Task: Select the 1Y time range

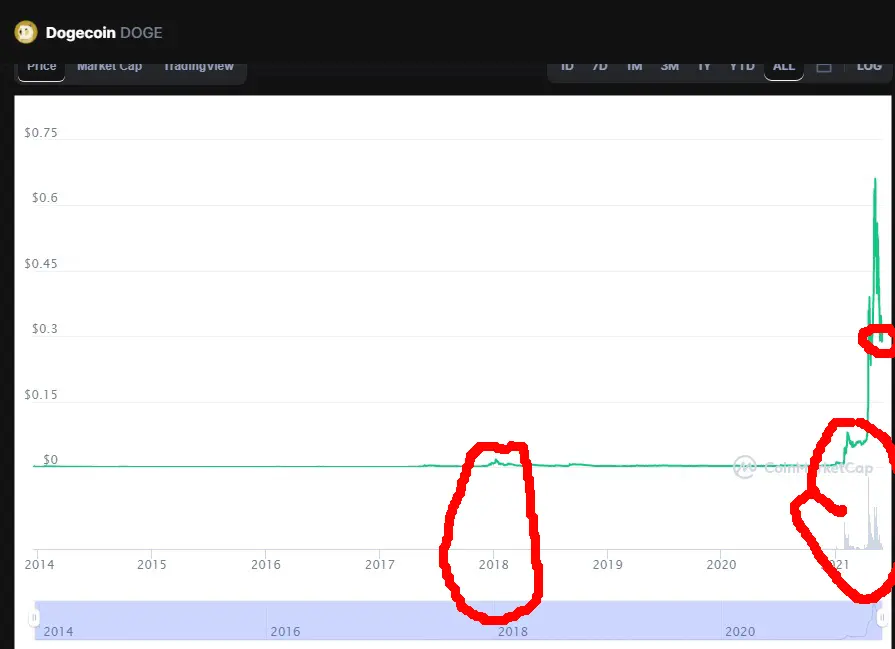Action: pyautogui.click(x=704, y=67)
